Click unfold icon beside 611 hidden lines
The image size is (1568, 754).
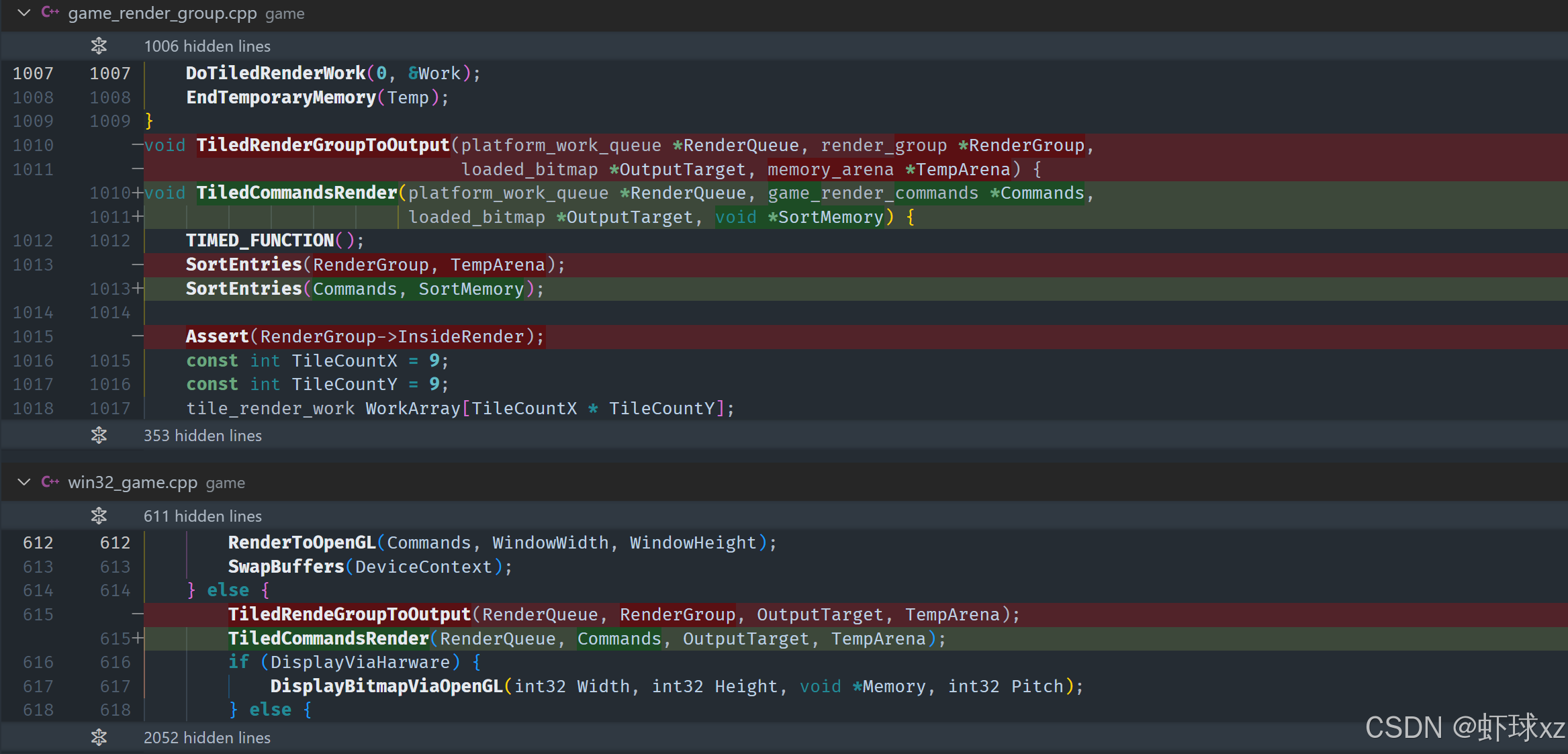99,516
